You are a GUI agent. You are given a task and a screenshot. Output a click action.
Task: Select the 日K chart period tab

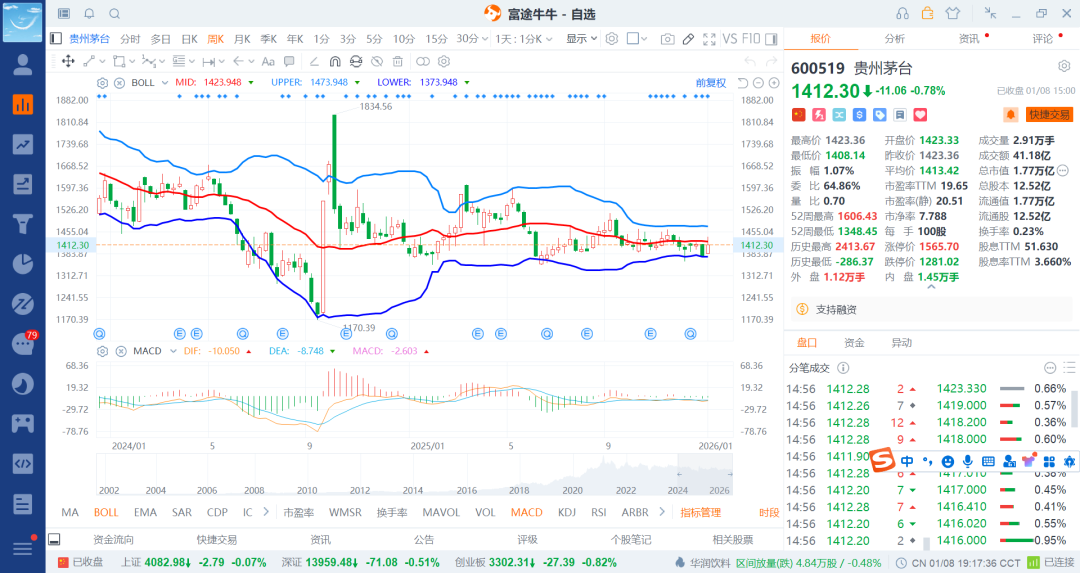[x=189, y=39]
